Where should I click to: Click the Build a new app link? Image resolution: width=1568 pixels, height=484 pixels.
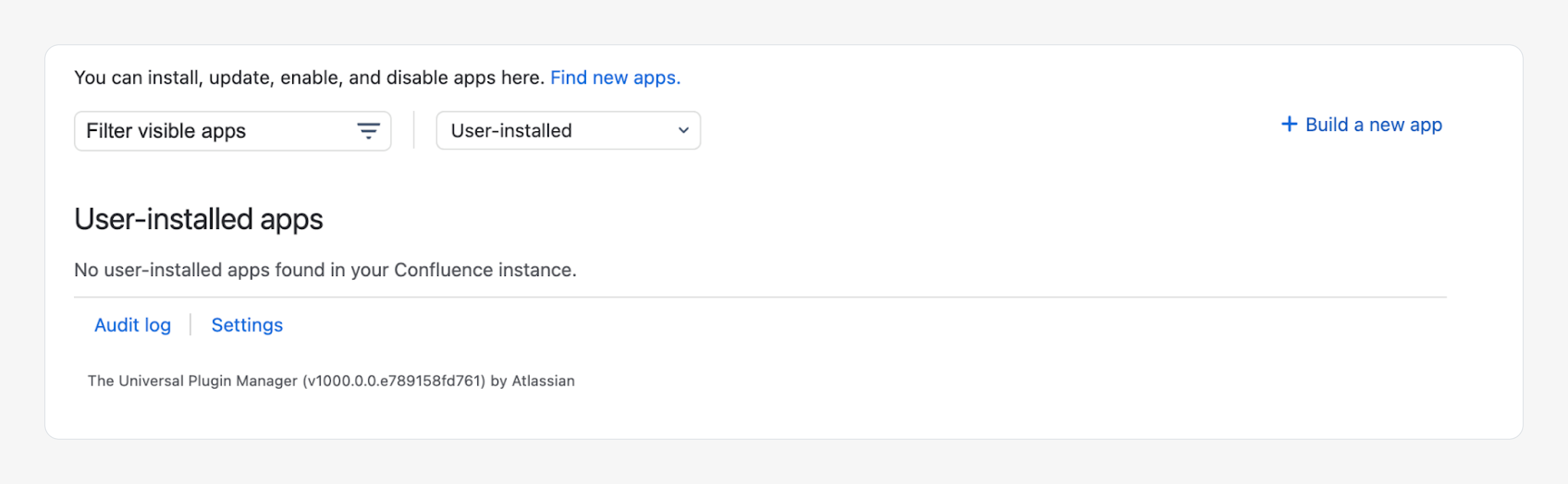tap(1373, 125)
